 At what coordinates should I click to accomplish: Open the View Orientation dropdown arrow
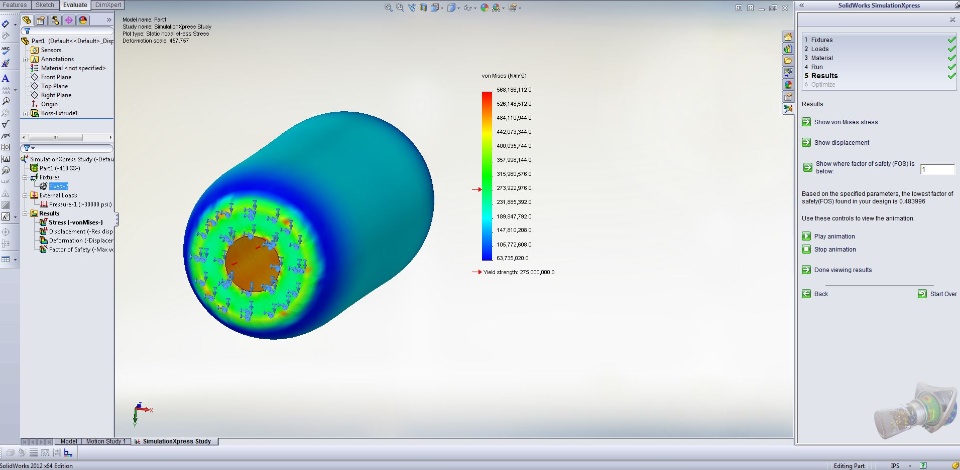coord(441,8)
